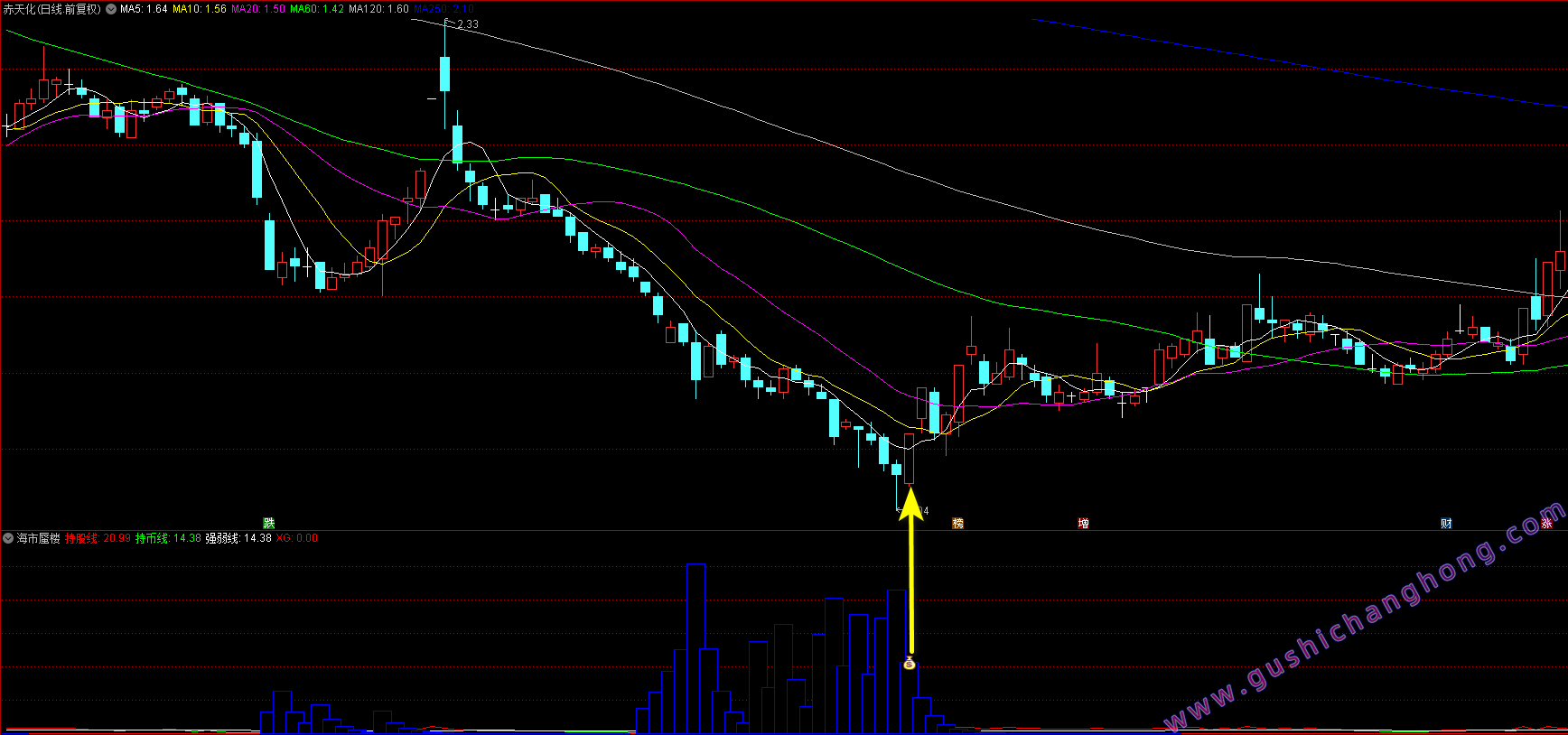Click the 海市蜃楼 indicator name
1568x735 pixels.
[x=39, y=538]
